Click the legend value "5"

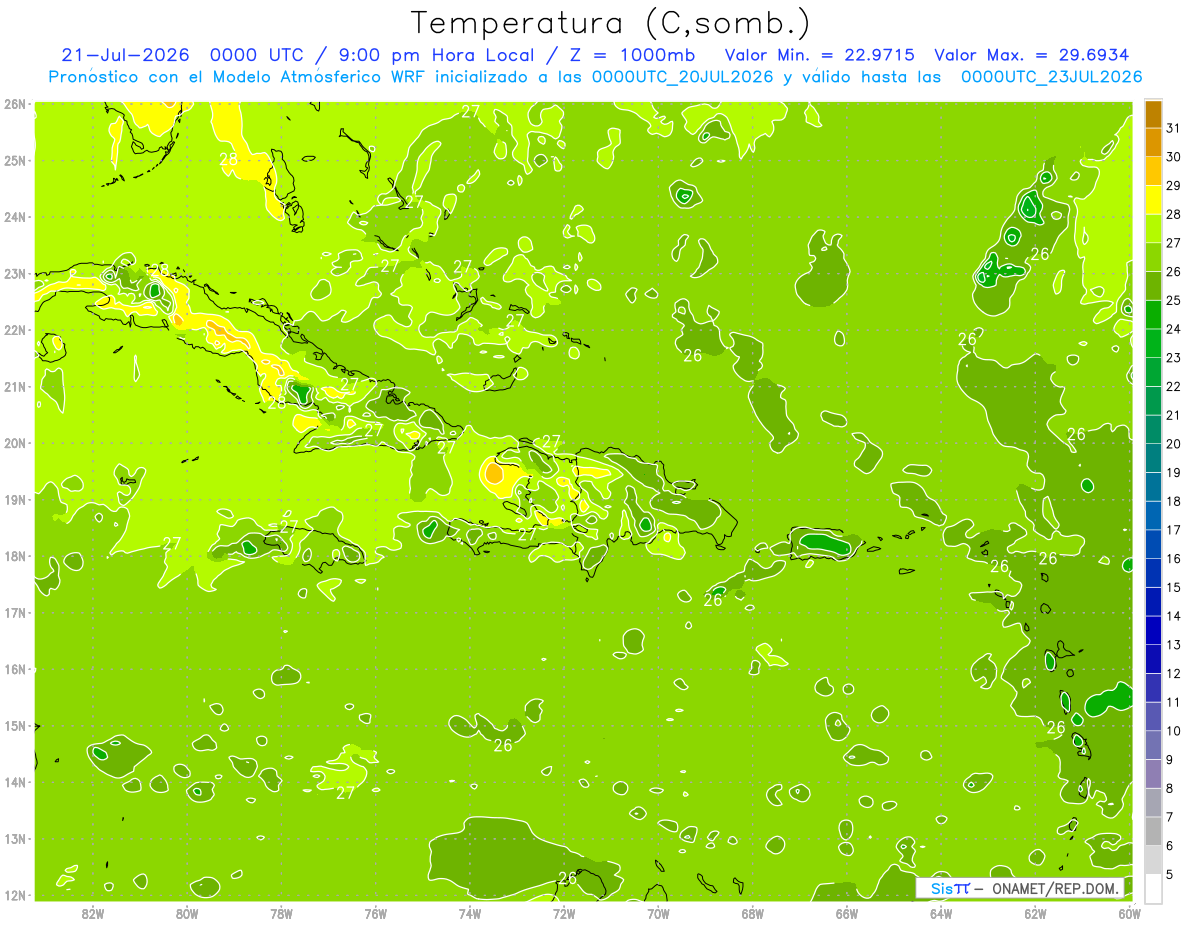[1170, 874]
